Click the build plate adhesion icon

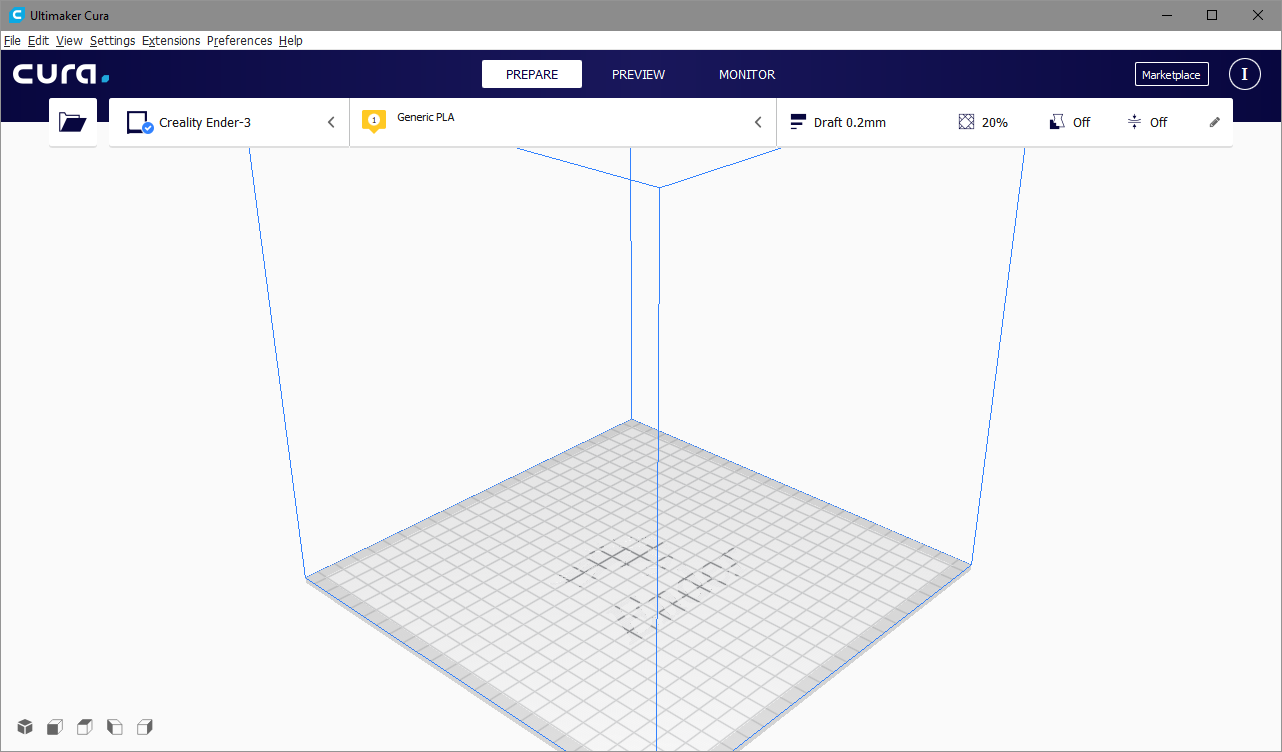(1134, 122)
